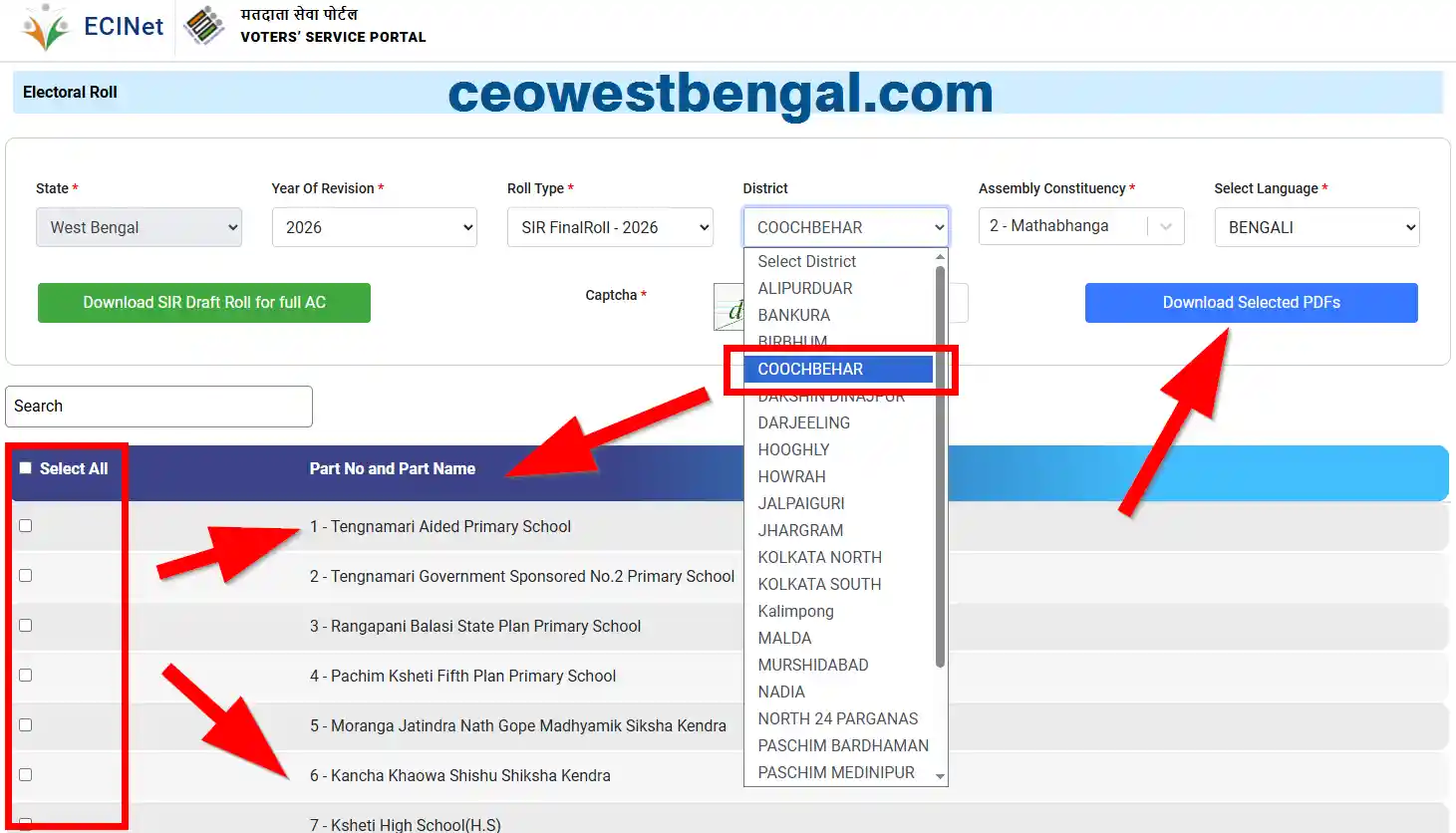Click the Download Selected PDFs button
Viewport: 1456px width, 833px height.
[x=1251, y=303]
